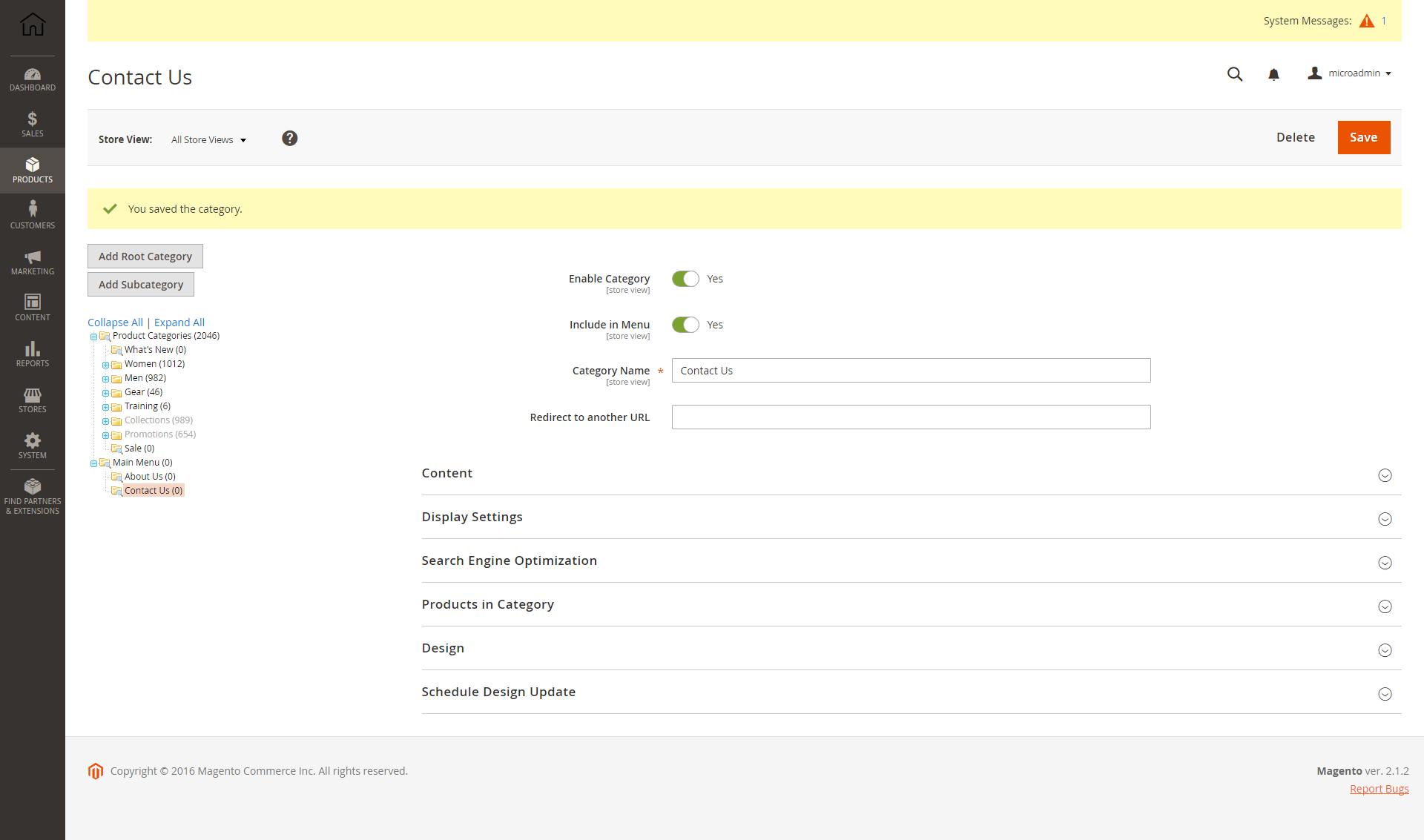Click the System Messages warning triangle
This screenshot has width=1424, height=840.
(x=1367, y=21)
